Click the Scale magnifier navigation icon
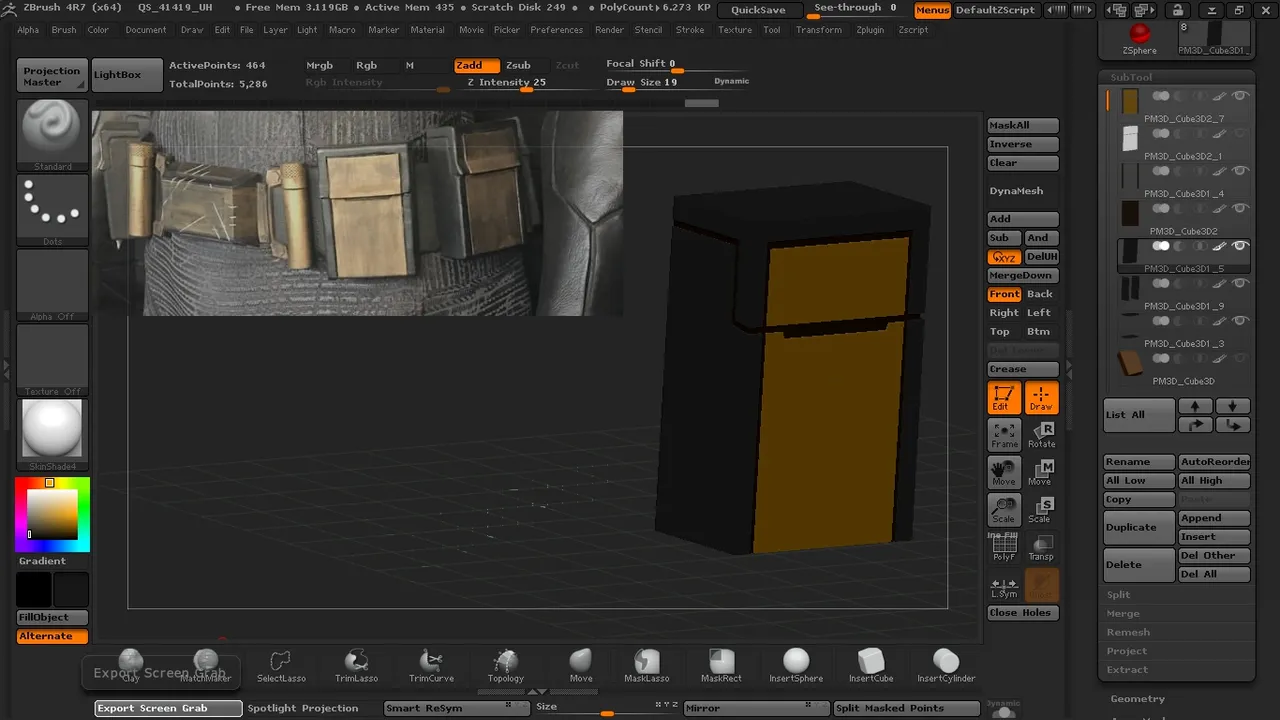Screen dimensions: 1280x720 [x=1004, y=510]
